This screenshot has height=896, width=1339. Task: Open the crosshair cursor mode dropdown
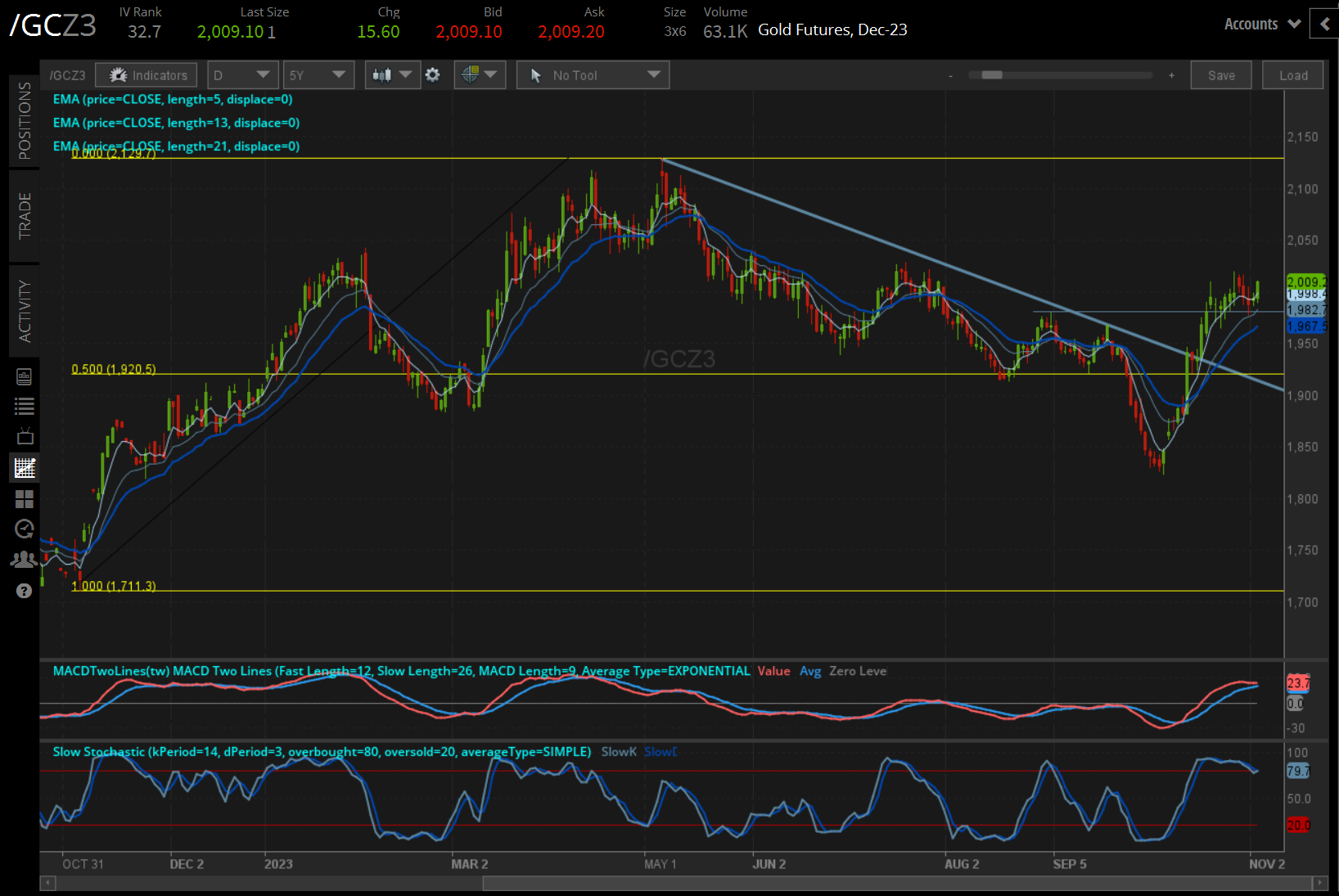point(480,75)
